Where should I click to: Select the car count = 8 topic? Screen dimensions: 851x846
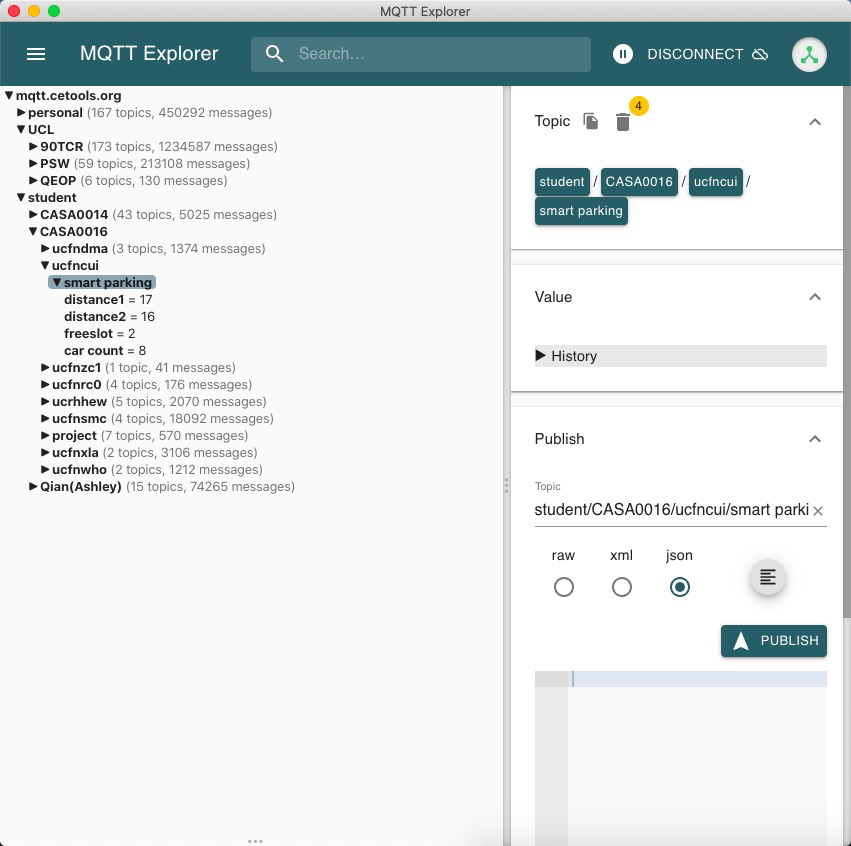[x=105, y=351]
